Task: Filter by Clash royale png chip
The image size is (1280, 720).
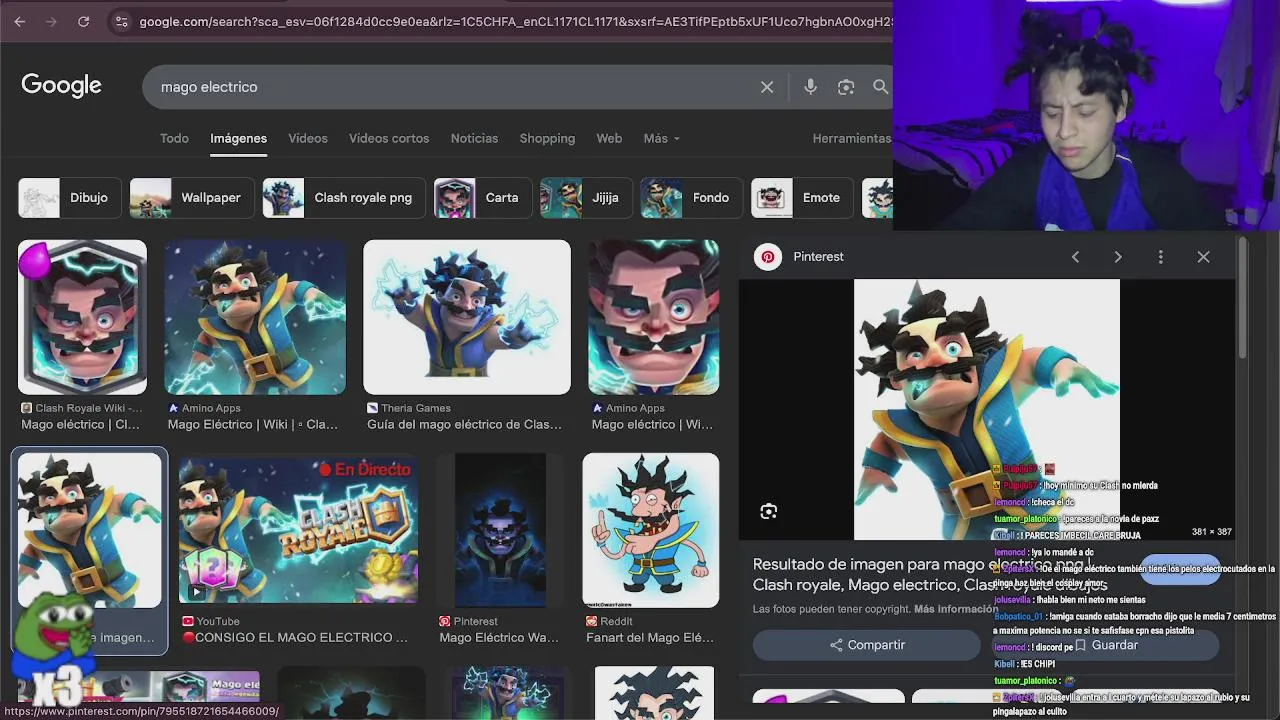Action: coord(344,198)
